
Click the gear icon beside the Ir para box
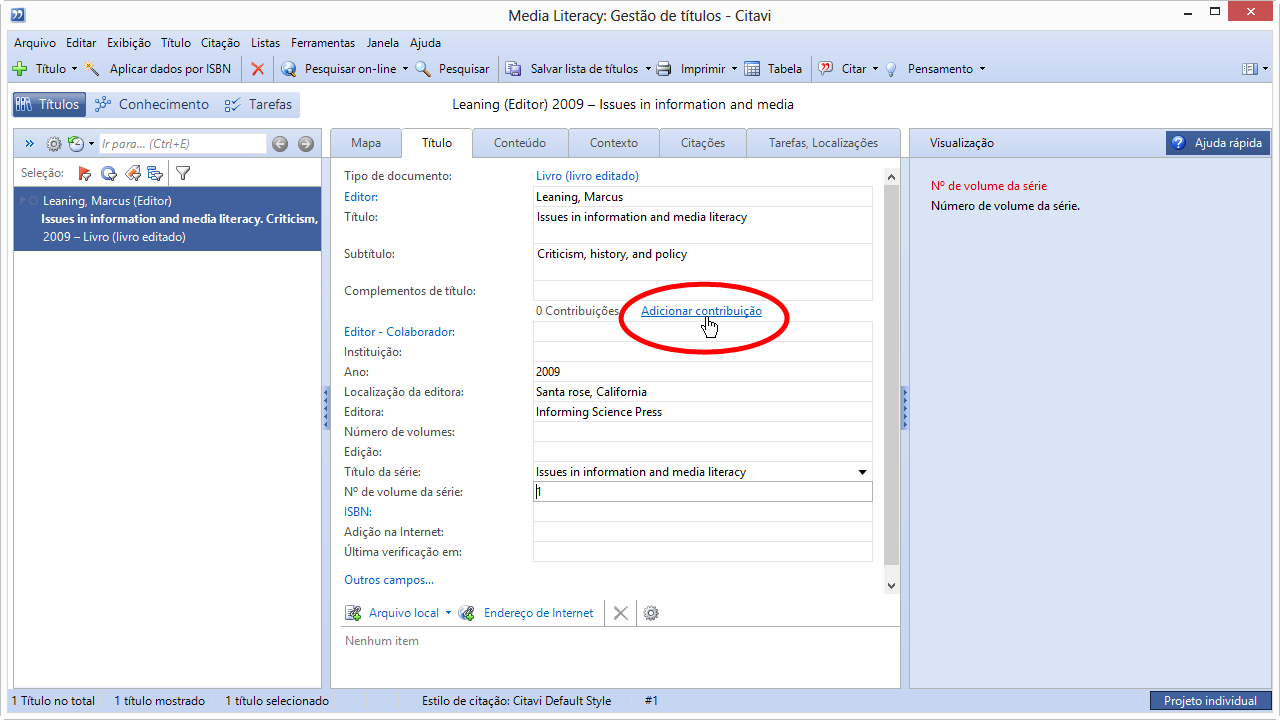pos(54,144)
